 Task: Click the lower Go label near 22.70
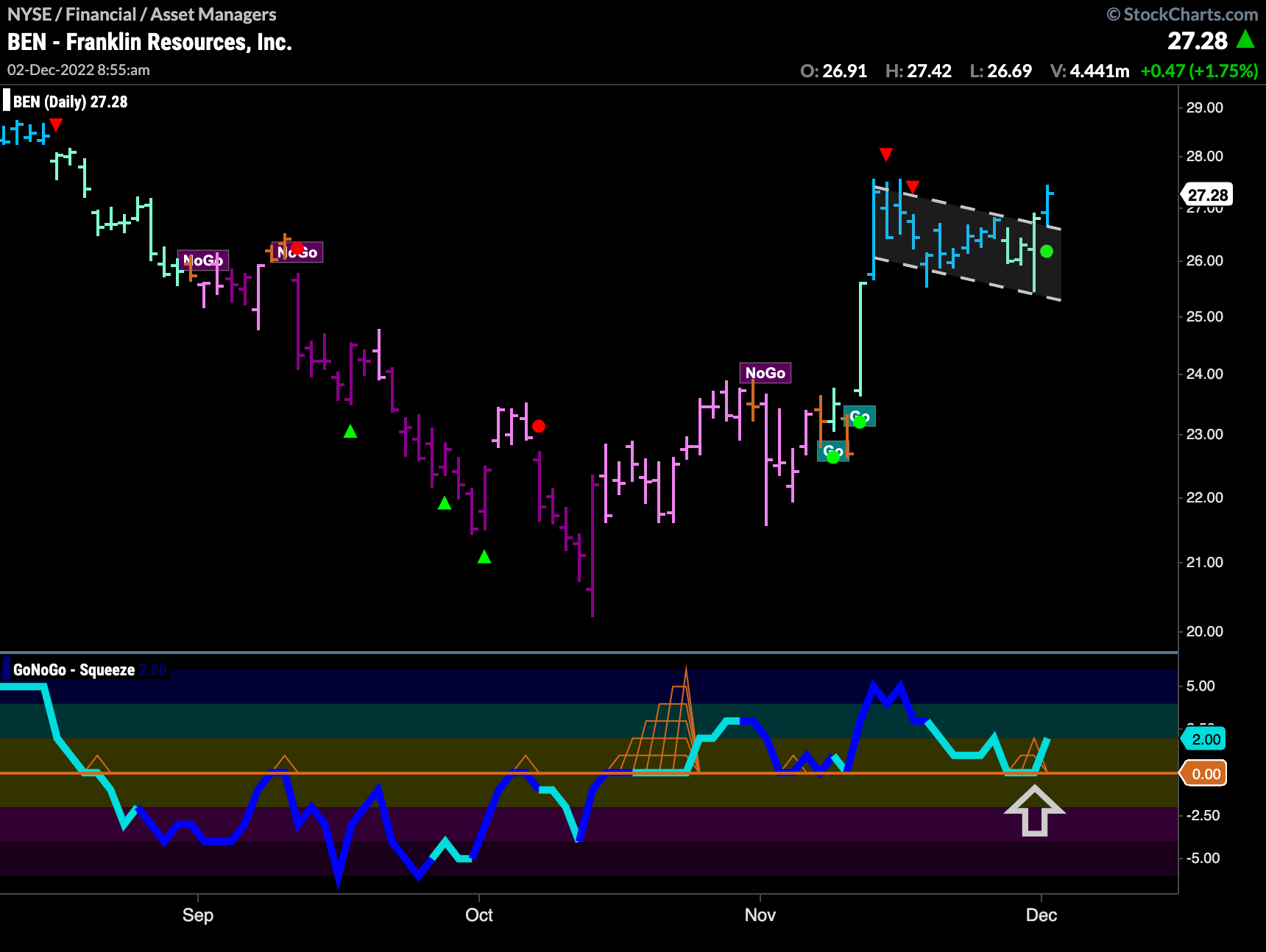click(x=833, y=451)
